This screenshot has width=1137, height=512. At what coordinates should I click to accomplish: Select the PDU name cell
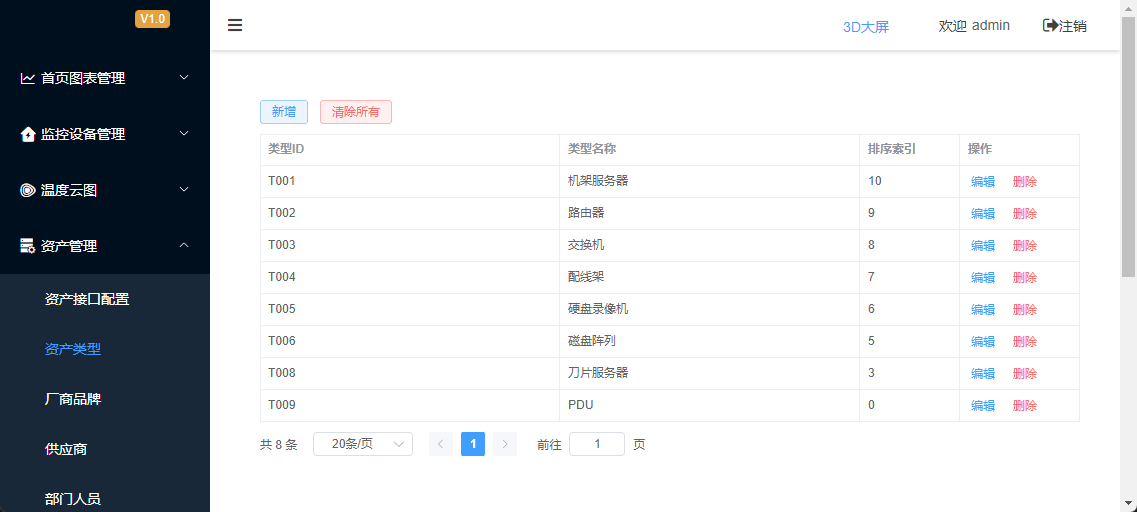click(709, 405)
